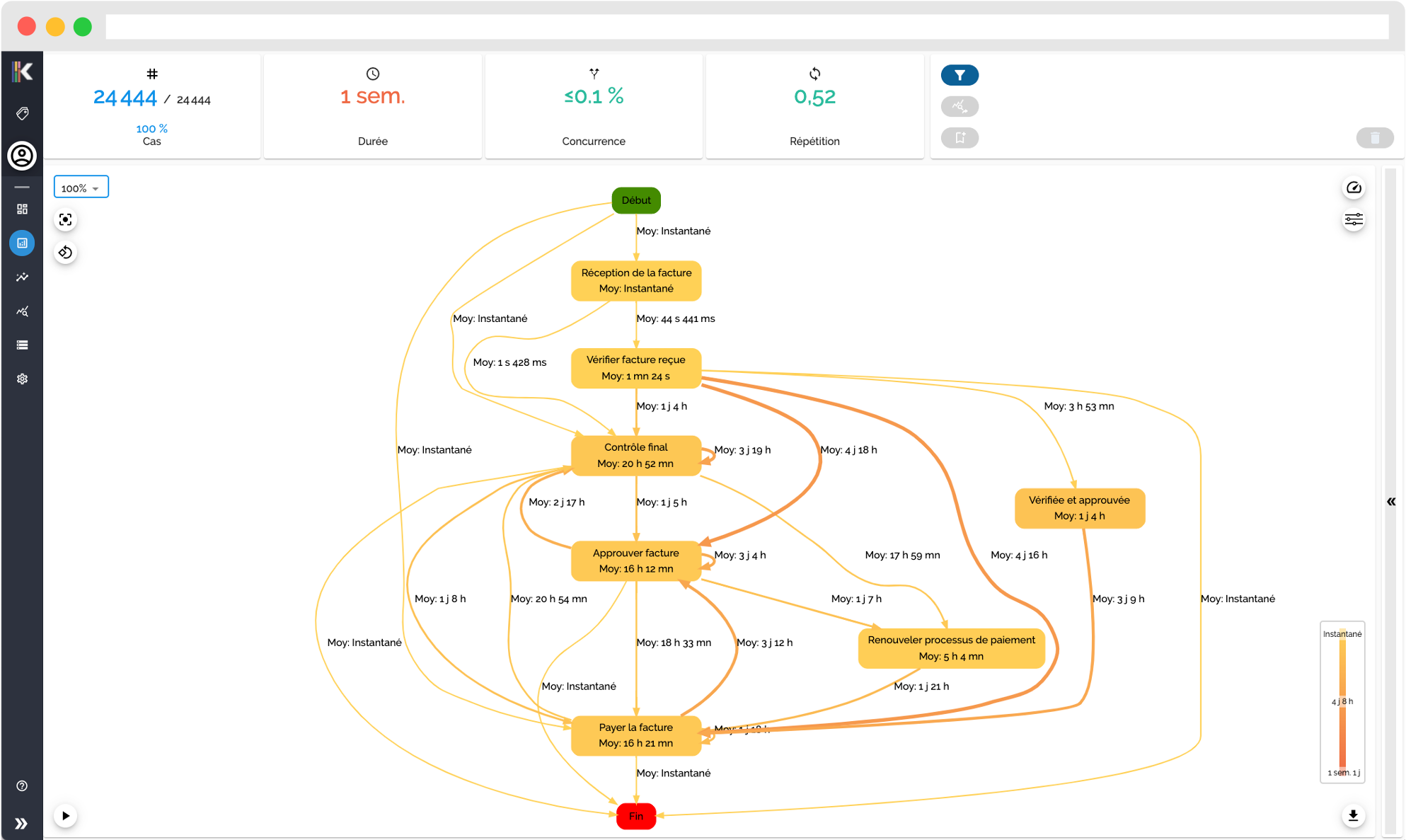Open the 100% zoom dropdown
This screenshot has height=840, width=1406.
click(81, 188)
